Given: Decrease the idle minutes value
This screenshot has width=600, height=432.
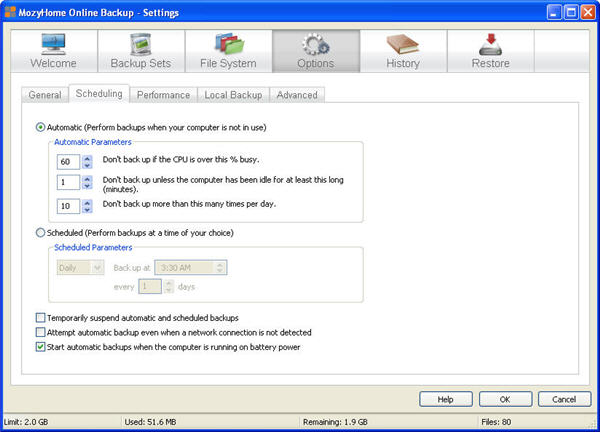Looking at the screenshot, I should click(x=87, y=186).
